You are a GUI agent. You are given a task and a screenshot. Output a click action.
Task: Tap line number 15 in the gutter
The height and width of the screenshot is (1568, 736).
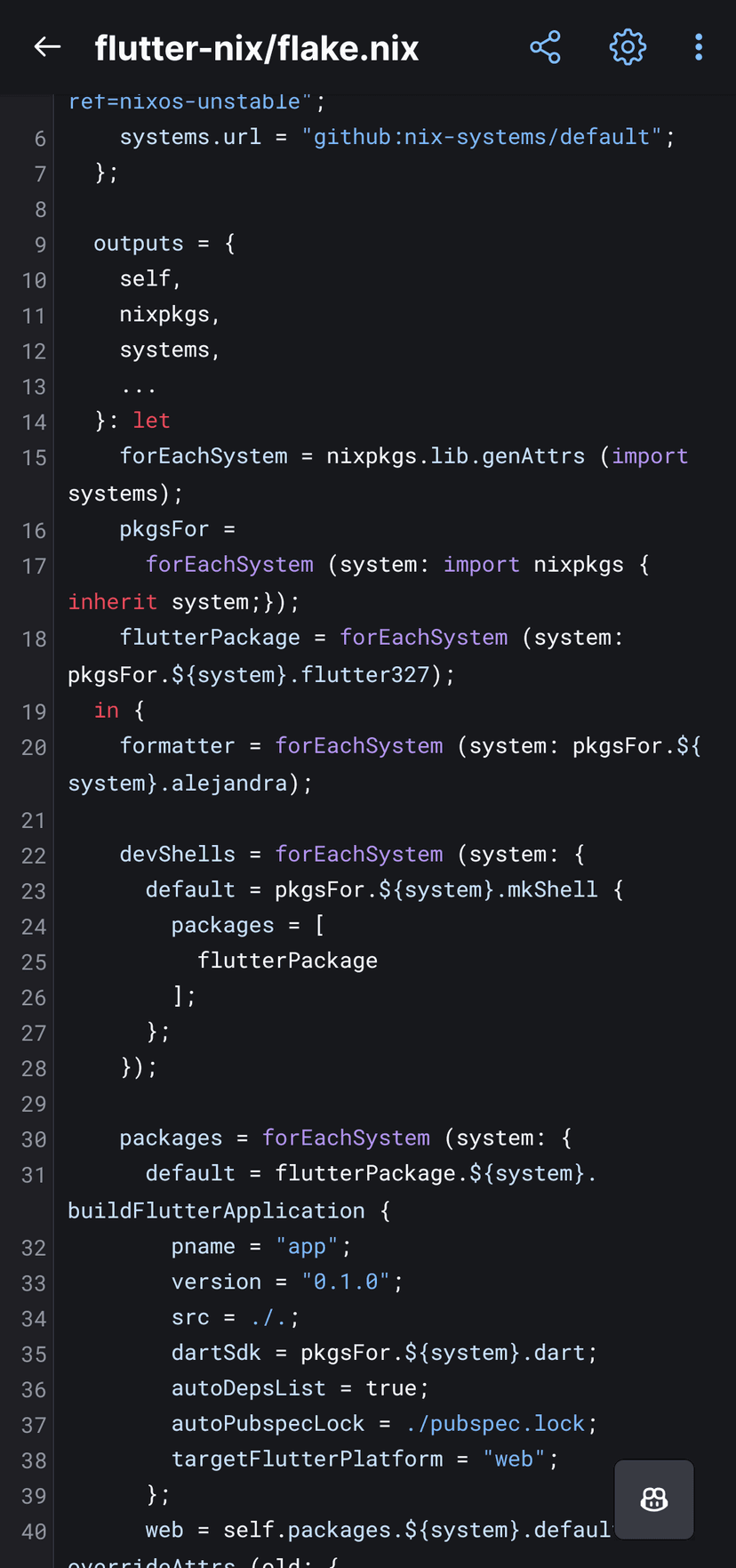click(x=34, y=458)
